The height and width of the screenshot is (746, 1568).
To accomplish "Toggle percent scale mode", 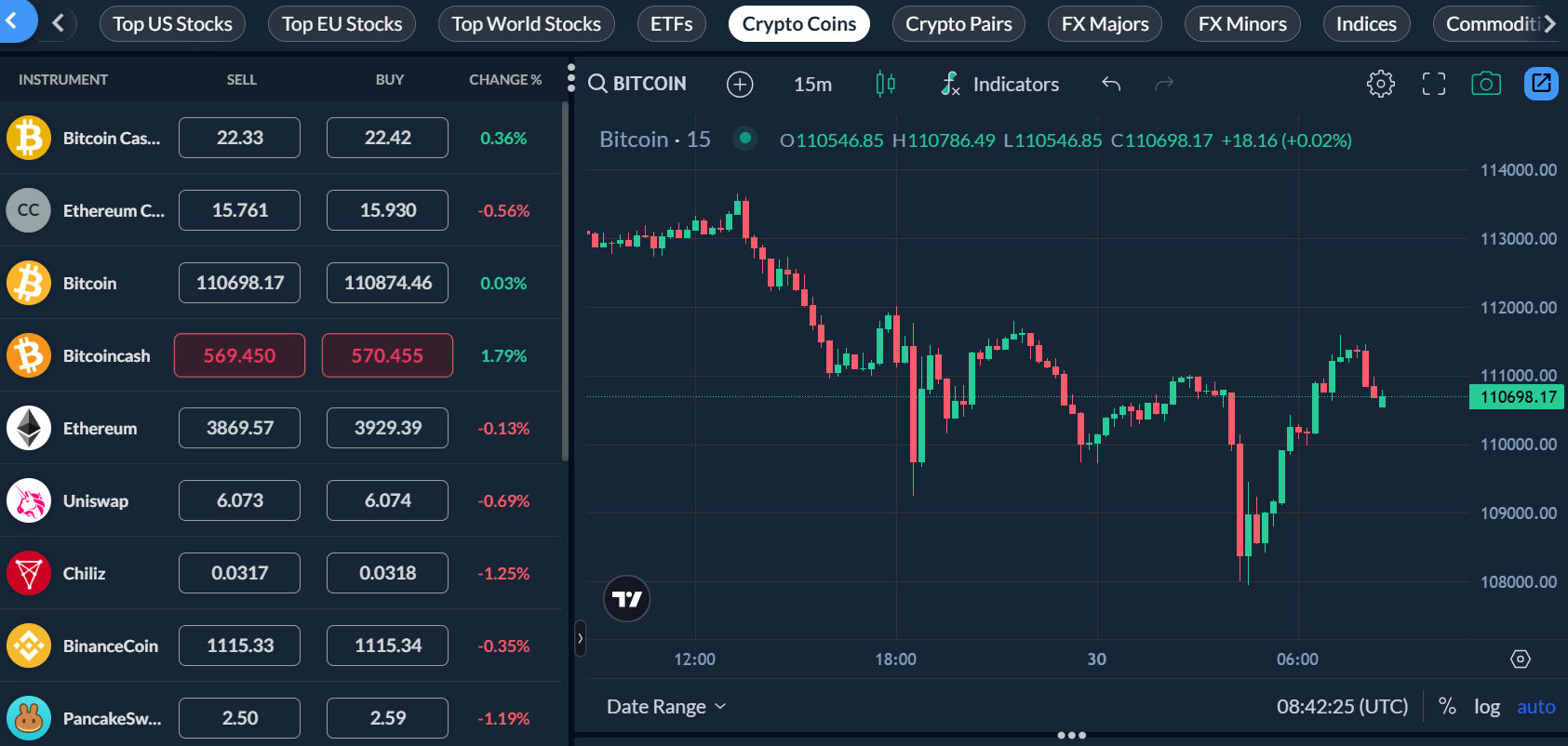I will [x=1447, y=707].
